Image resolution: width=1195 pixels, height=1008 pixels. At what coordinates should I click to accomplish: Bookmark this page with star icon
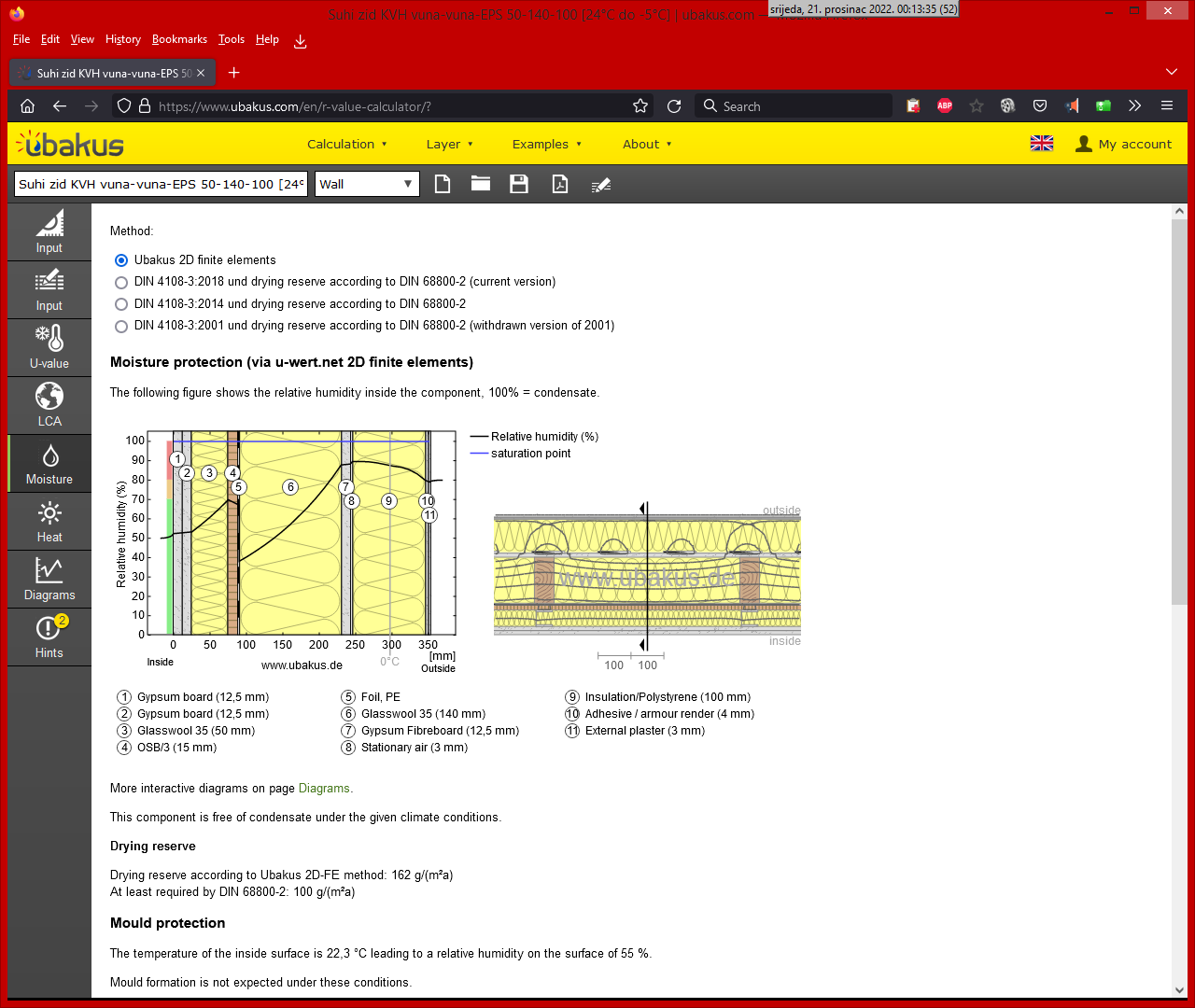(640, 106)
